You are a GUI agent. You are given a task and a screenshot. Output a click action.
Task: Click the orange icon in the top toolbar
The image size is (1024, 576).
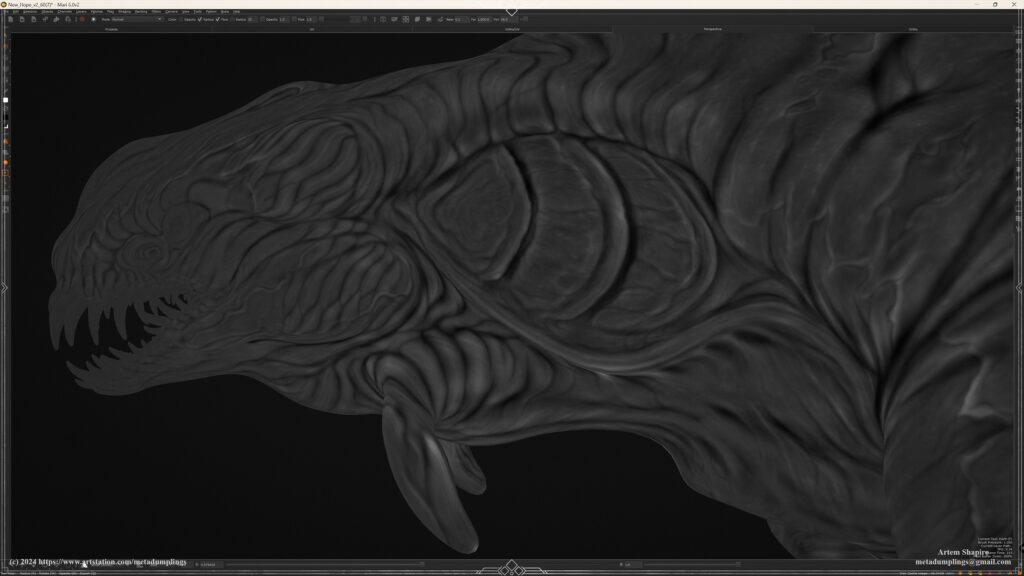(82, 19)
